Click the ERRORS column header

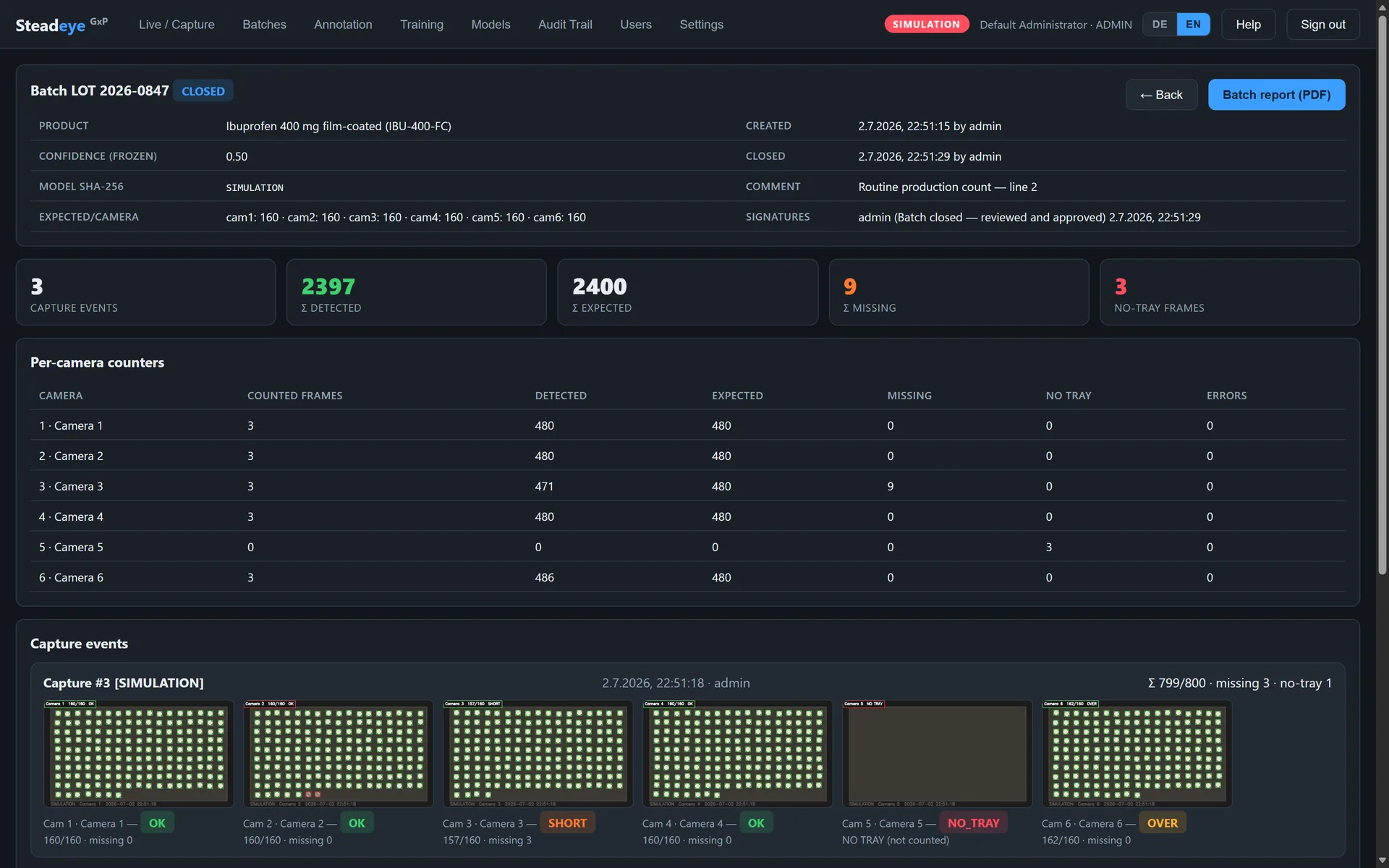[x=1226, y=396]
